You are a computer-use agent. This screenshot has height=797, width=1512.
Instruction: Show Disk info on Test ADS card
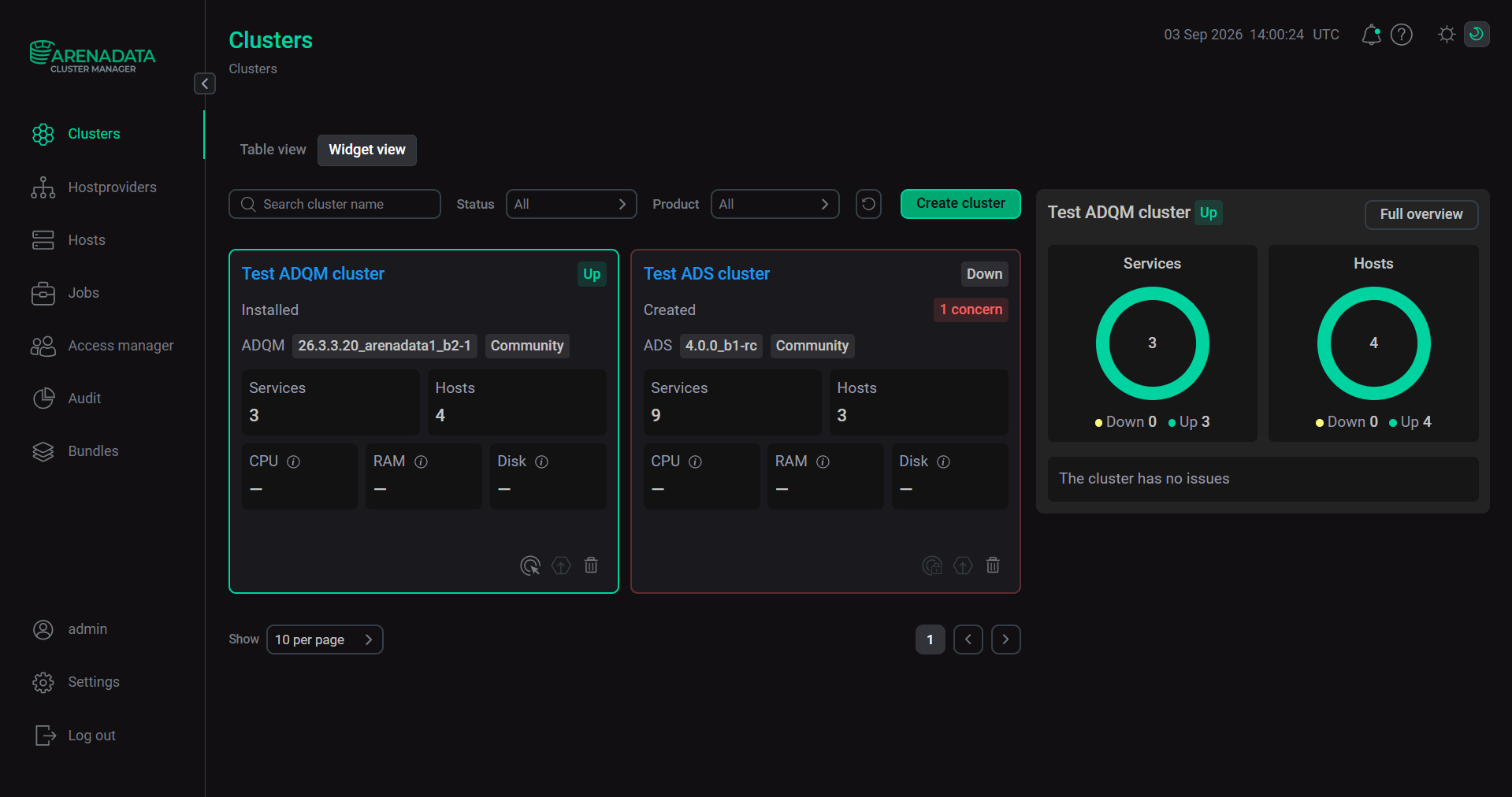pyautogui.click(x=944, y=462)
